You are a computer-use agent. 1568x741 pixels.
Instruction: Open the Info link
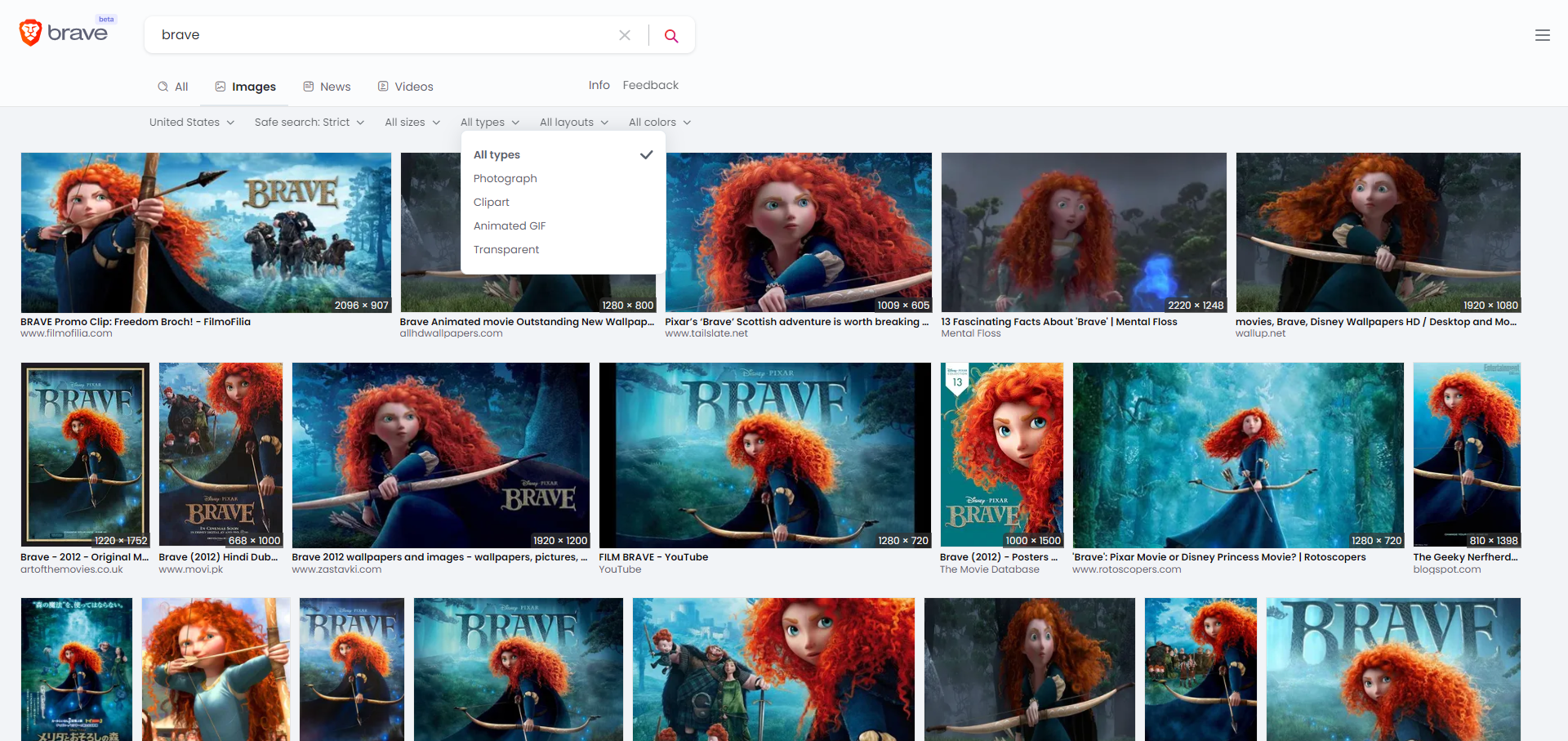click(599, 85)
